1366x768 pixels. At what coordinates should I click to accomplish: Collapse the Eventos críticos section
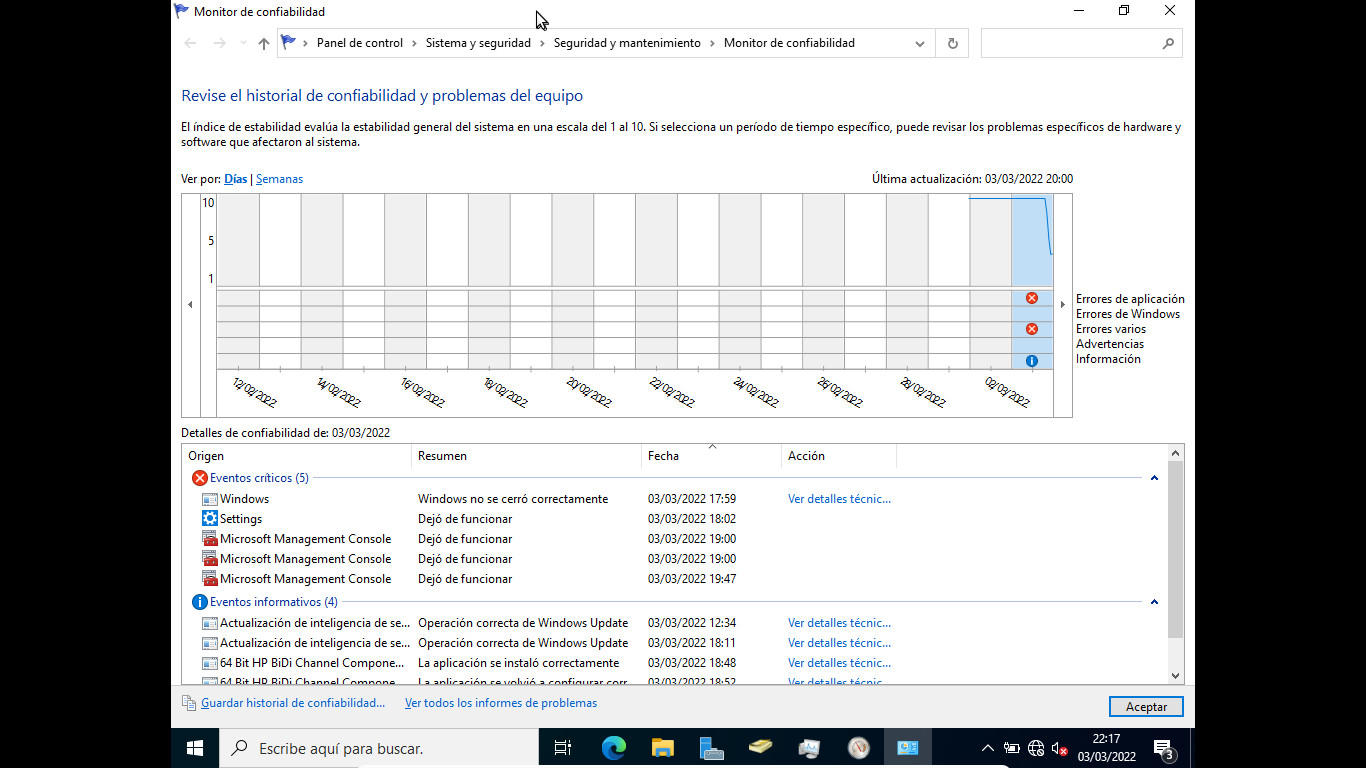1154,477
